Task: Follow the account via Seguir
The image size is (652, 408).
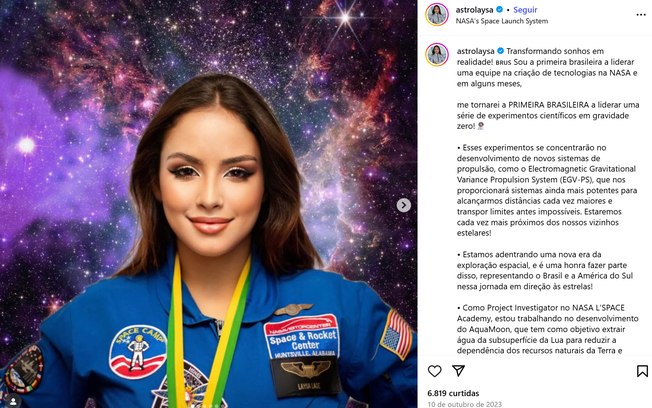Action: (525, 10)
